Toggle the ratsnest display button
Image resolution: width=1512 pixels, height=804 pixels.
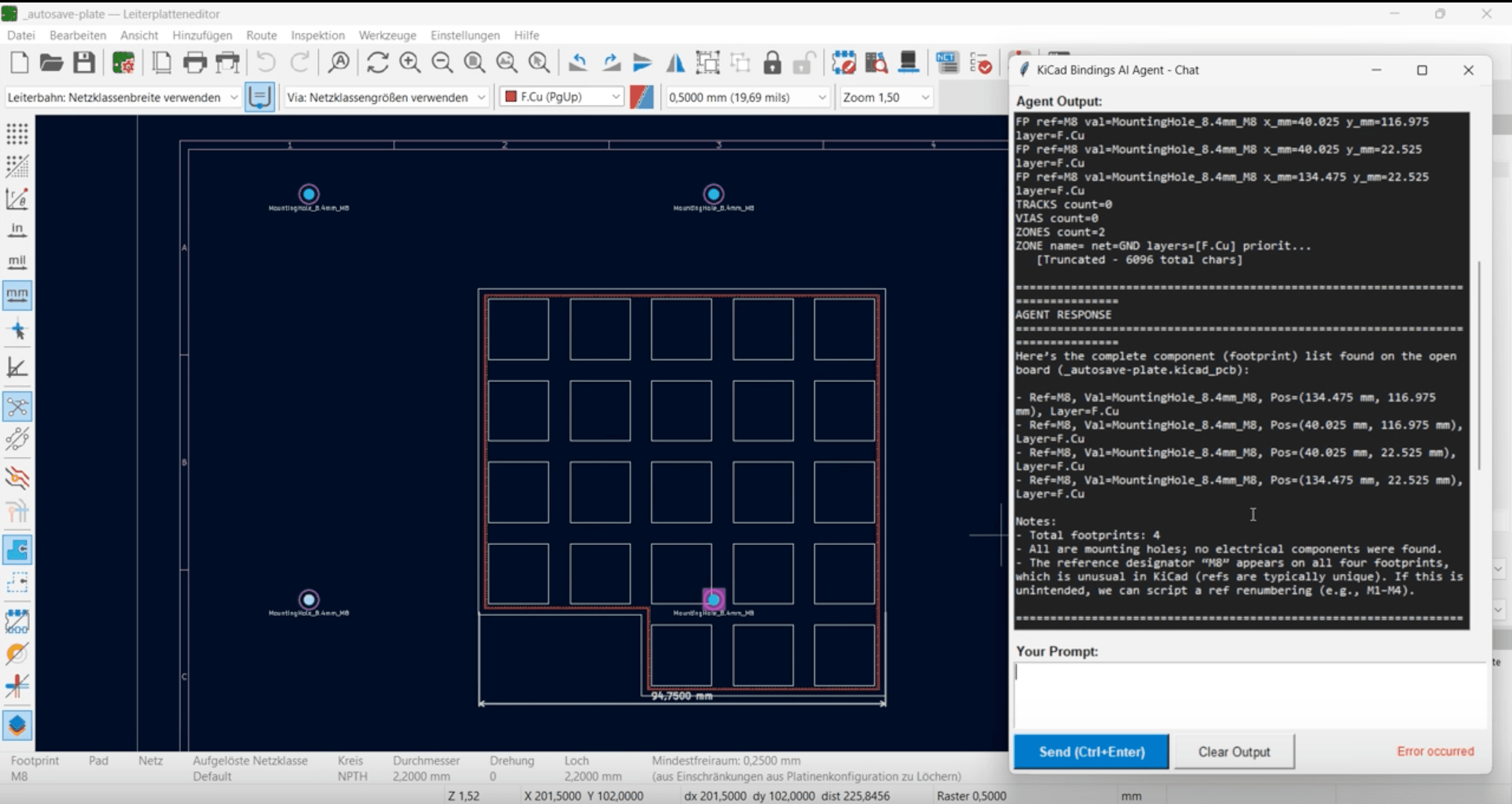coord(17,406)
